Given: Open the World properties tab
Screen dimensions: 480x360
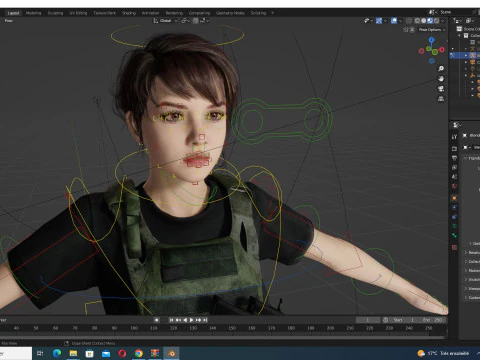Looking at the screenshot, I should 454,186.
